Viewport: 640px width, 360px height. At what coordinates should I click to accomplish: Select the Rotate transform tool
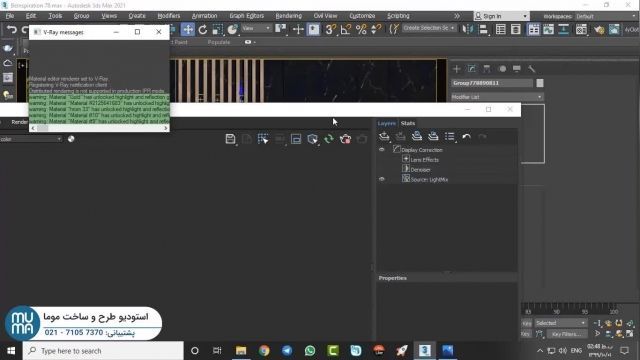coord(203,29)
